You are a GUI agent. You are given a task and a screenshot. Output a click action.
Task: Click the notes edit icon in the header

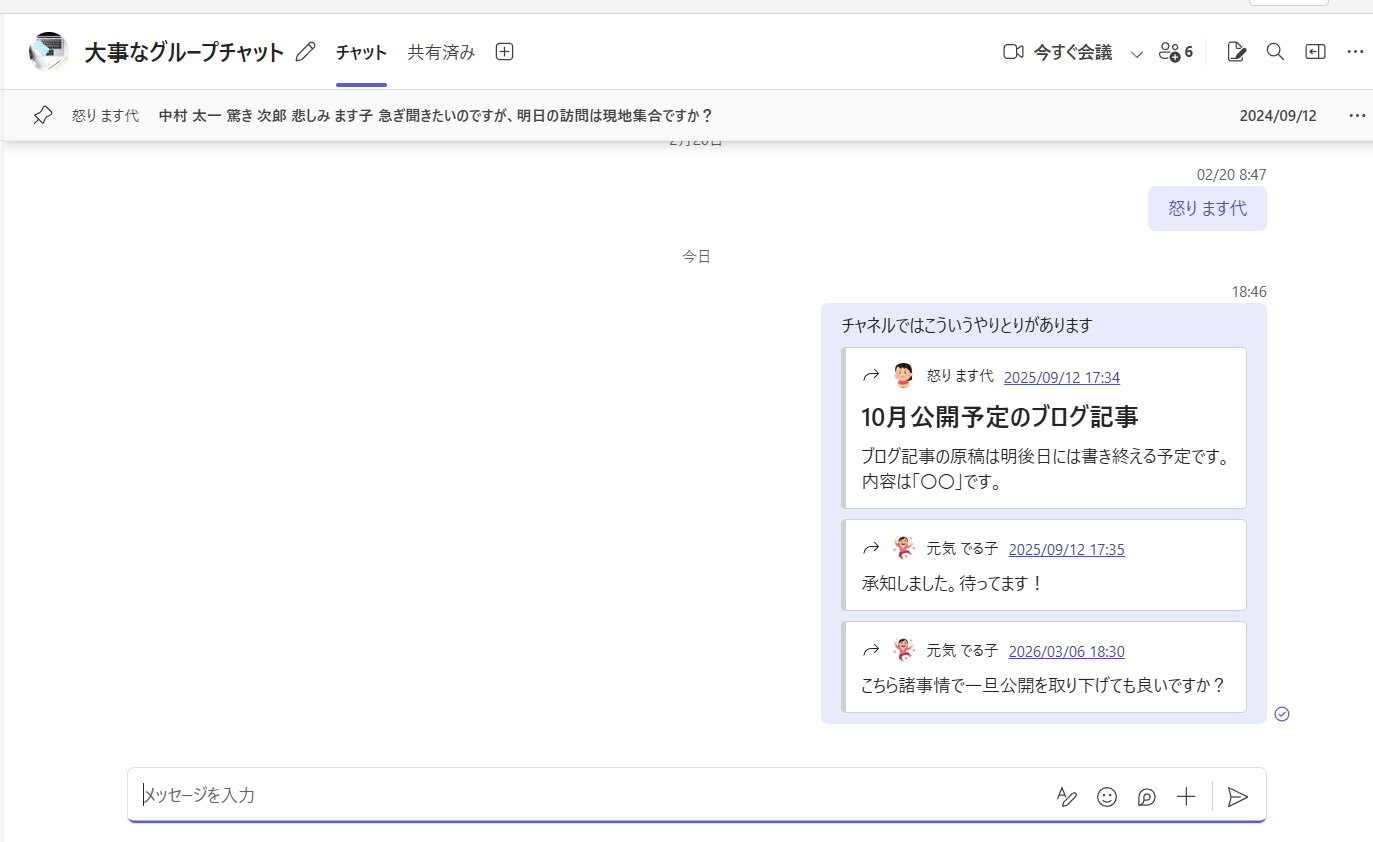pos(1236,52)
